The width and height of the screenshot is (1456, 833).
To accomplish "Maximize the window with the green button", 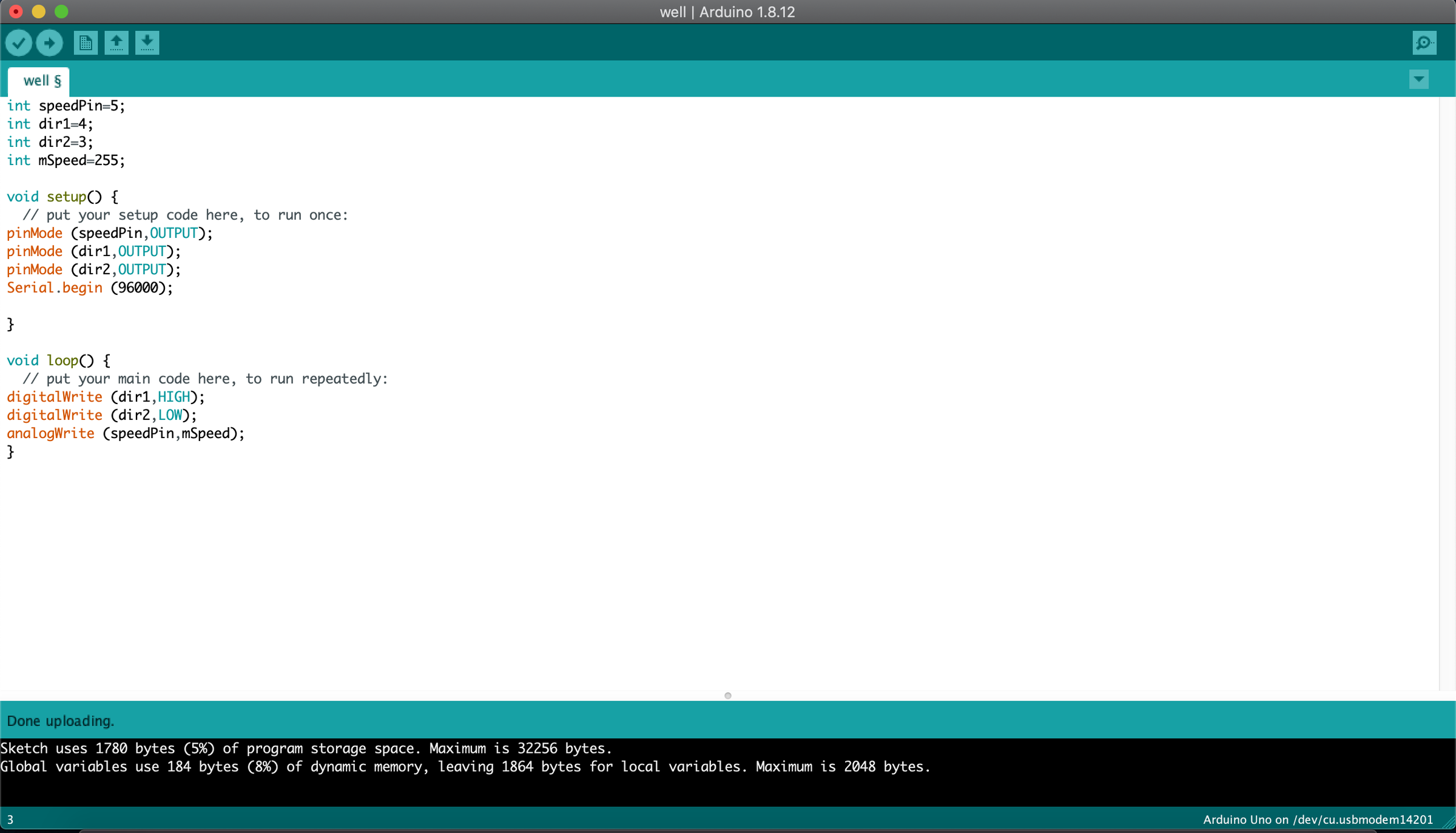I will (61, 12).
